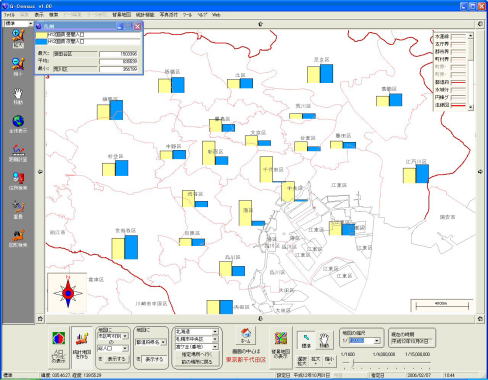This screenshot has width=488, height=380.
Task: Click the 前の場所に戻る button
Action: point(197,362)
